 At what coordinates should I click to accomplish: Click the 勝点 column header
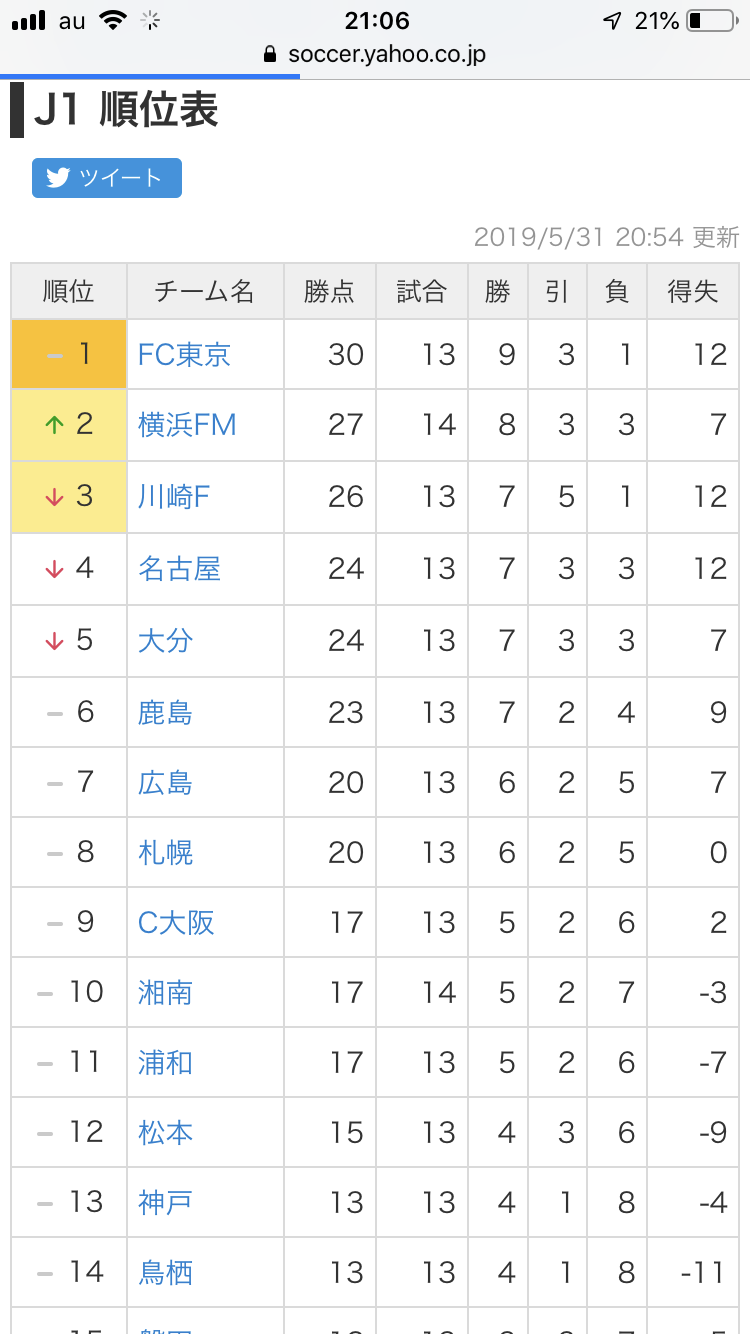[x=329, y=291]
